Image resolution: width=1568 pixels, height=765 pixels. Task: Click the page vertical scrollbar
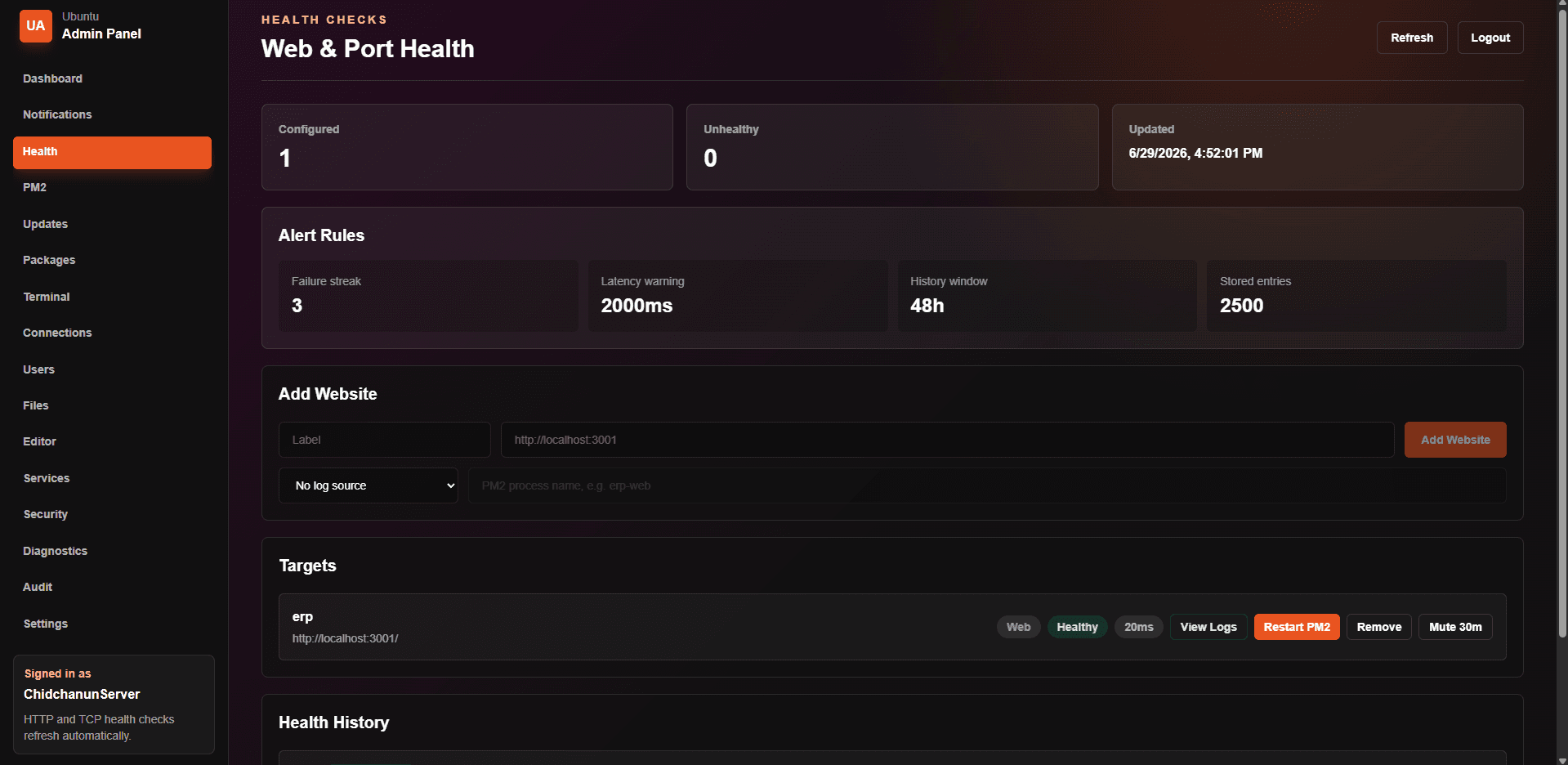coord(1562,325)
